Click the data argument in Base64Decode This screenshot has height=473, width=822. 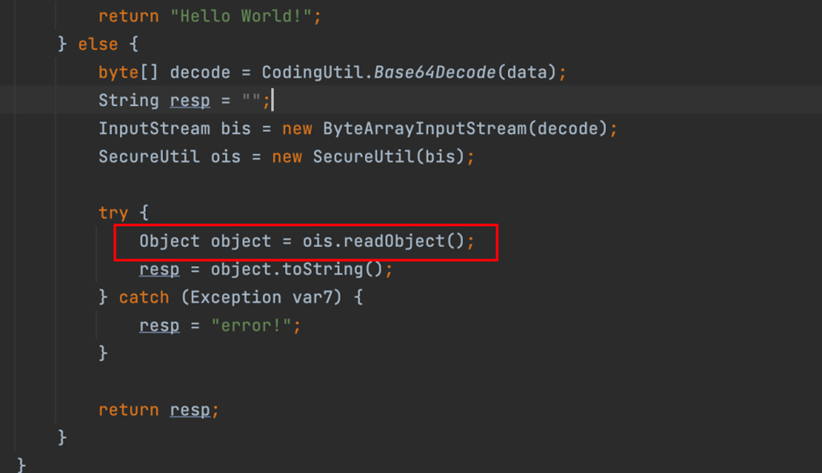(x=527, y=72)
